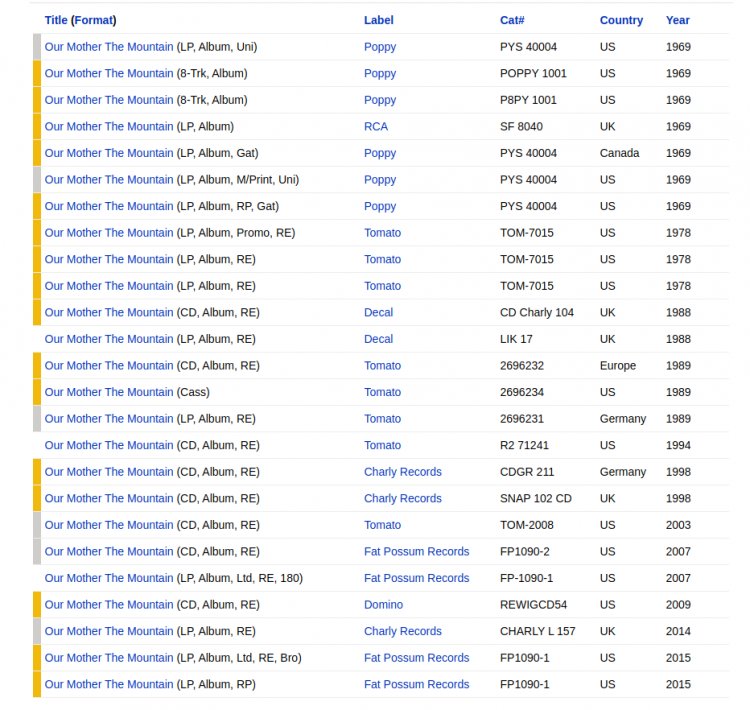This screenshot has width=750, height=710.
Task: Open the (LP, Album, RP) 2015 release title
Action: [x=109, y=684]
